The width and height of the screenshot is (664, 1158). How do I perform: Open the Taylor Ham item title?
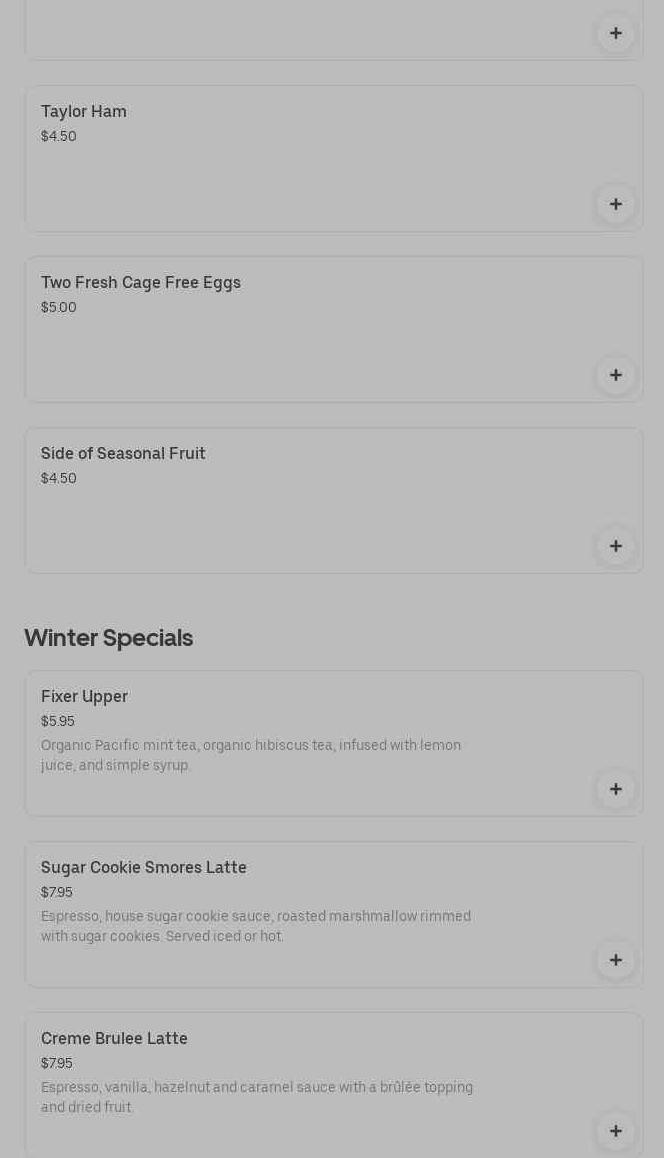(84, 111)
